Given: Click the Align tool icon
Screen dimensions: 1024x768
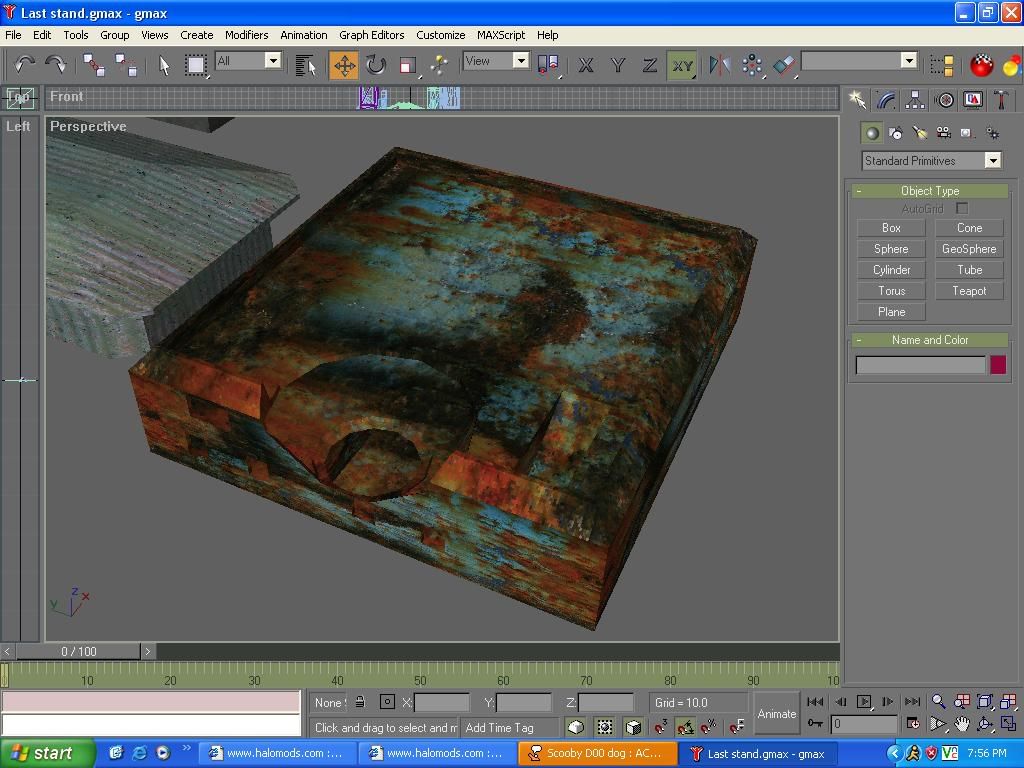Looking at the screenshot, I should tap(783, 65).
